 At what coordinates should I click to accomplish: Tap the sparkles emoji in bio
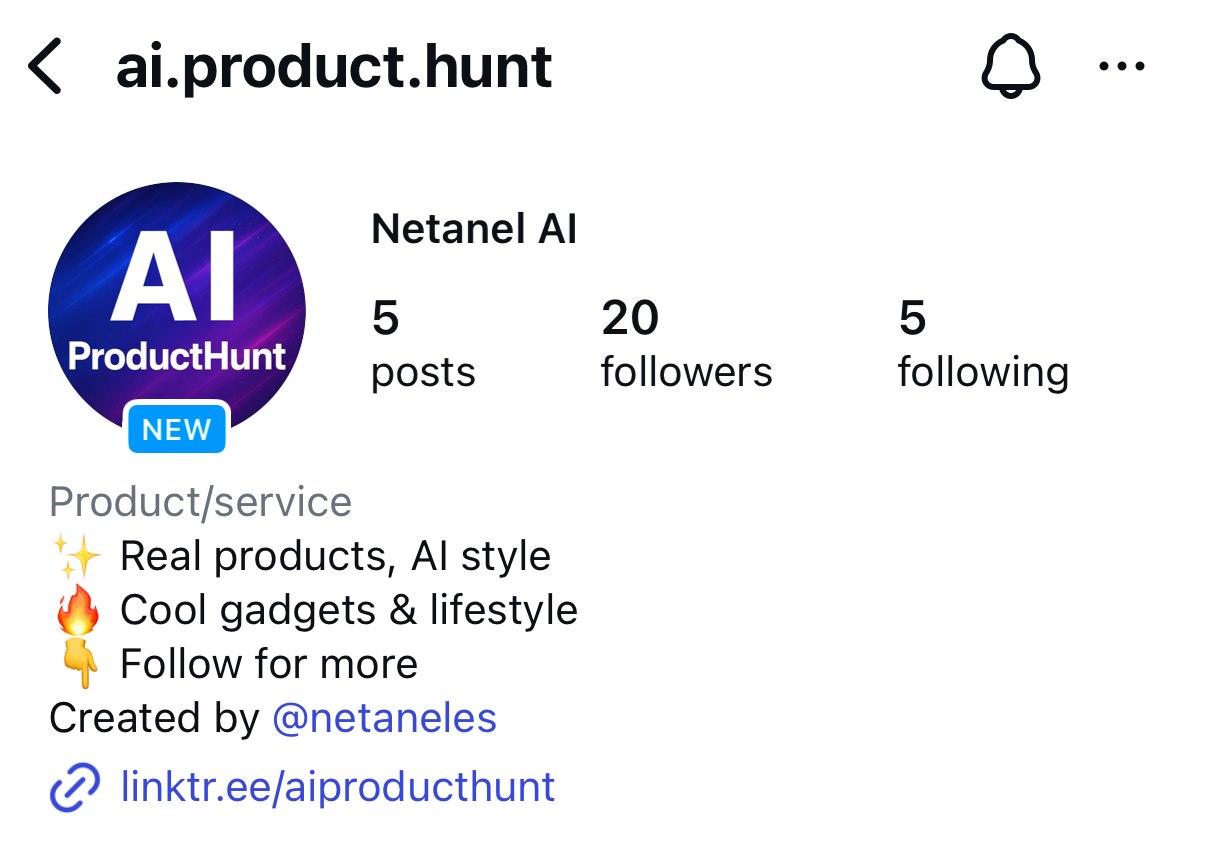[76, 557]
